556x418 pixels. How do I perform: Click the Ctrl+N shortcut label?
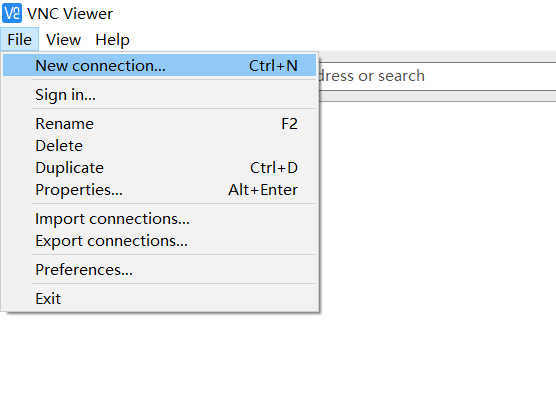pyautogui.click(x=273, y=66)
